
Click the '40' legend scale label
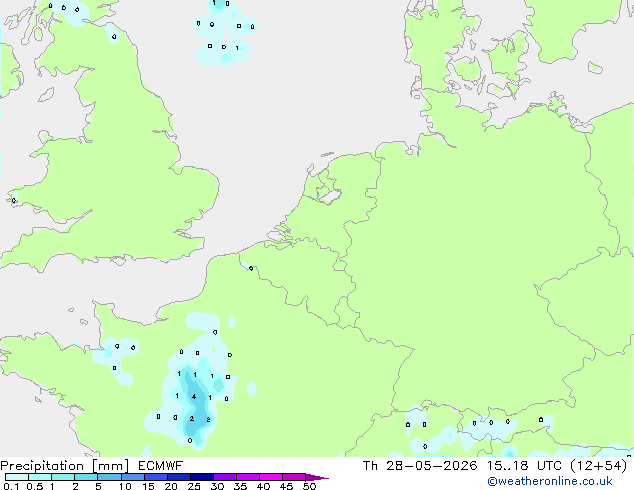[x=263, y=486]
